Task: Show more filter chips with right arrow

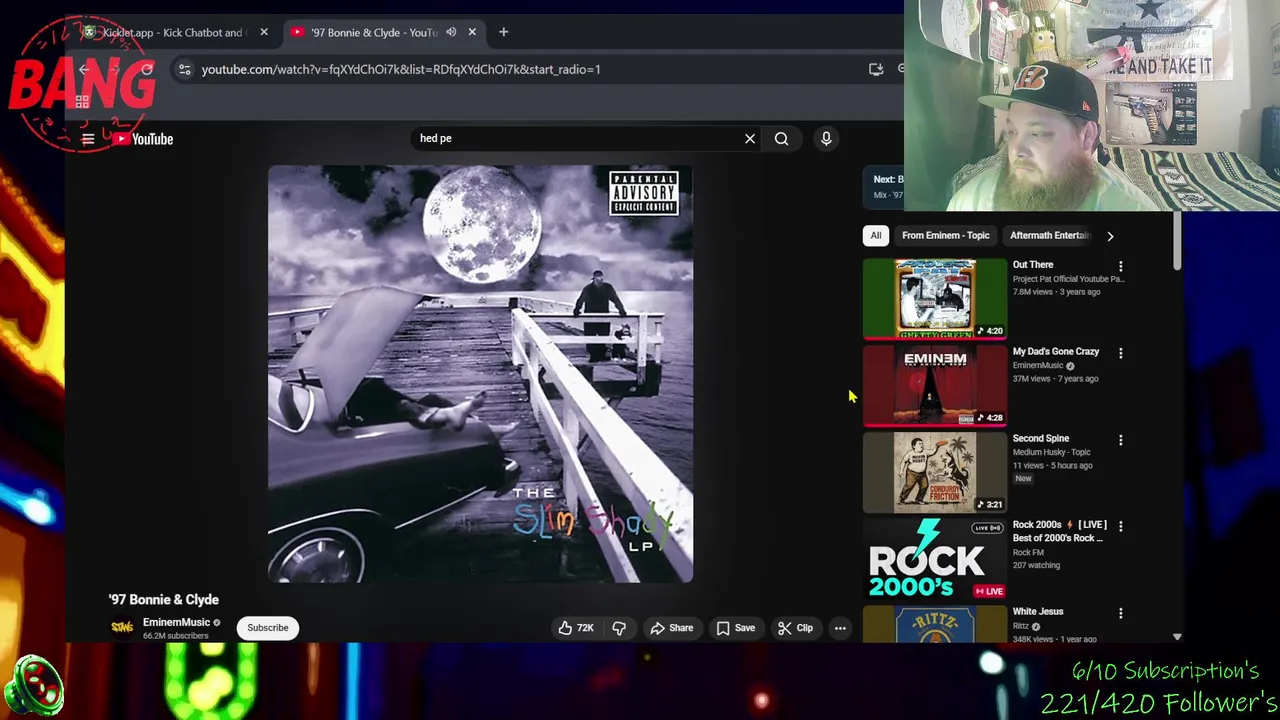Action: click(1110, 236)
